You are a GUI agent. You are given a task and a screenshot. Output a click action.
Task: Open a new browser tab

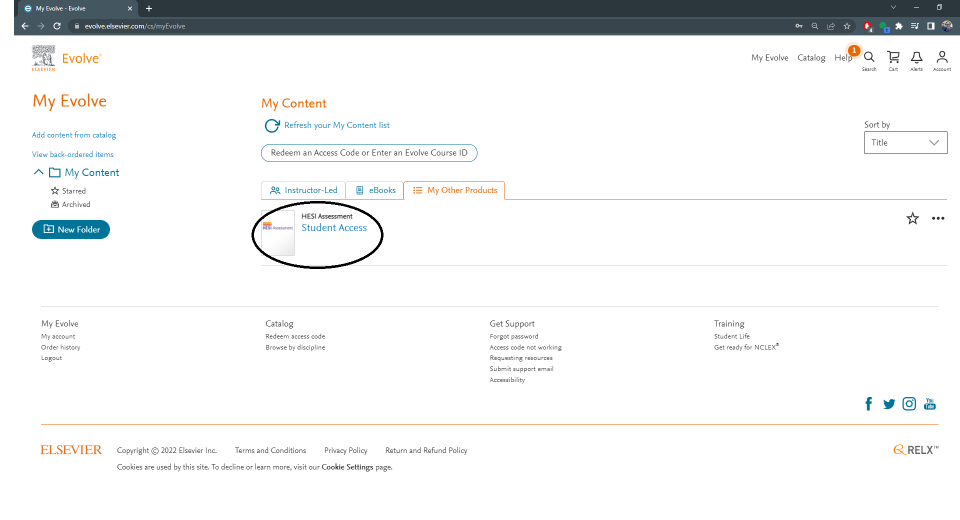(149, 9)
